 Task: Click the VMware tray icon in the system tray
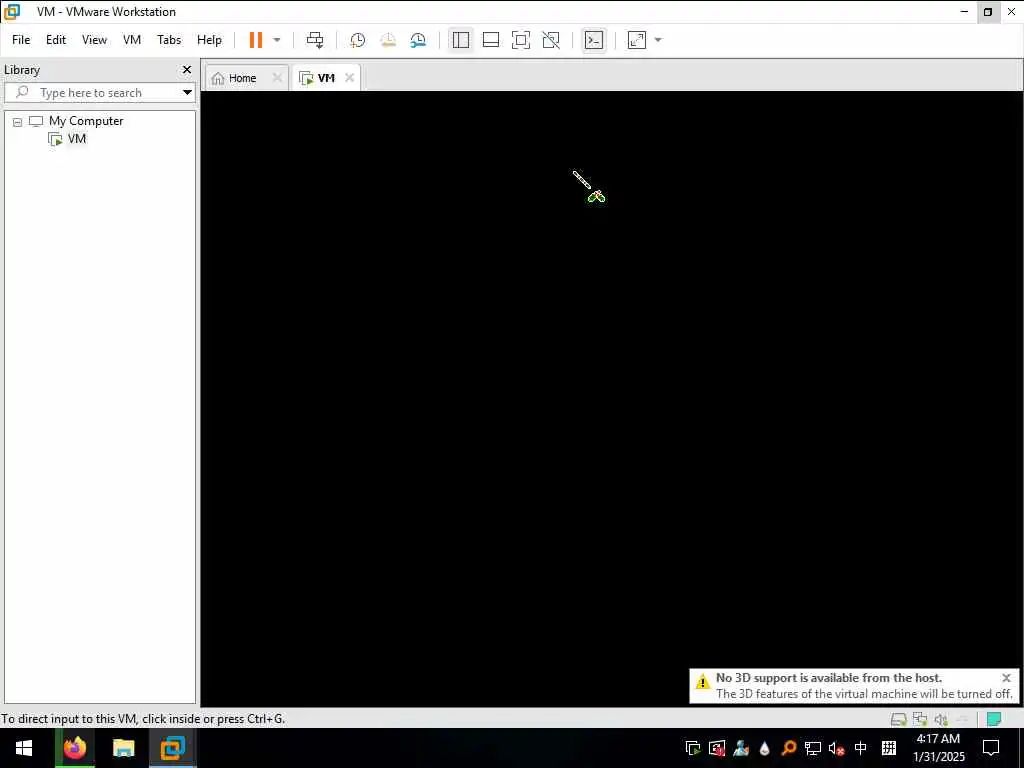click(693, 748)
